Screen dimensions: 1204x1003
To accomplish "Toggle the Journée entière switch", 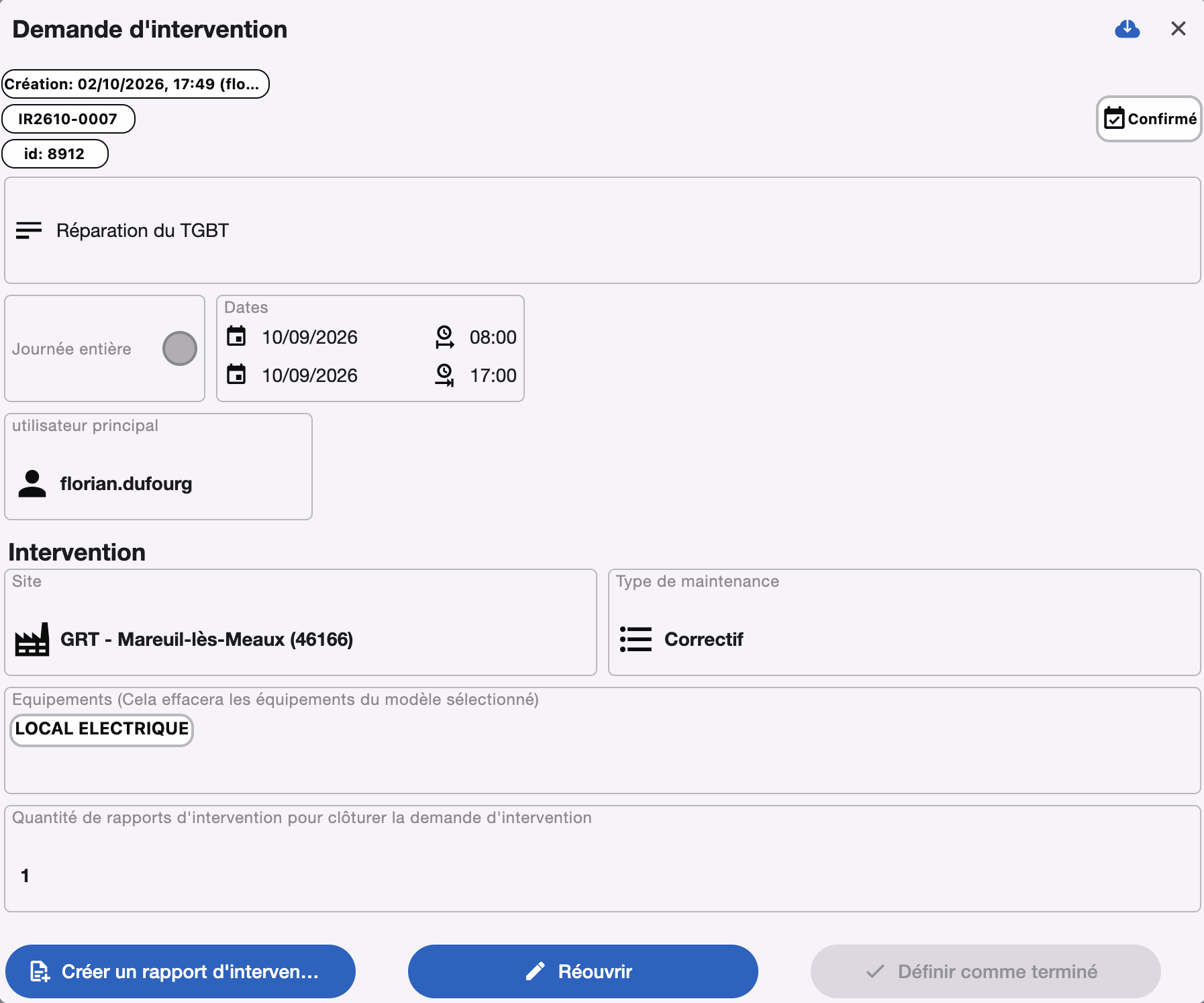I will point(180,348).
